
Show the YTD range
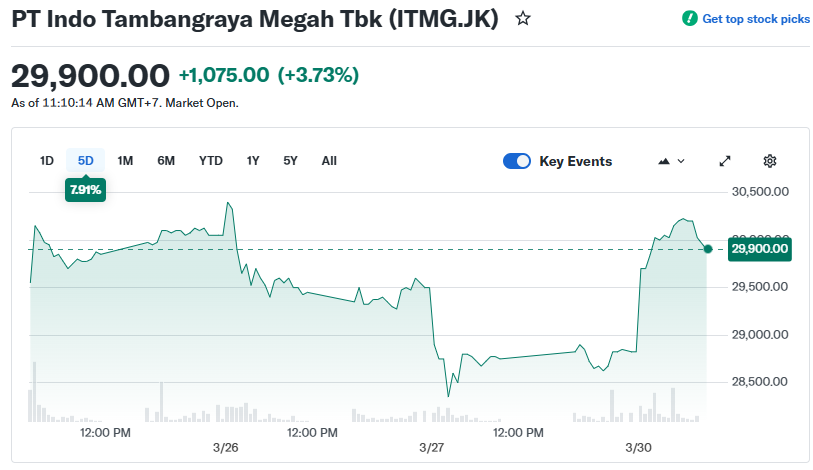coord(211,161)
